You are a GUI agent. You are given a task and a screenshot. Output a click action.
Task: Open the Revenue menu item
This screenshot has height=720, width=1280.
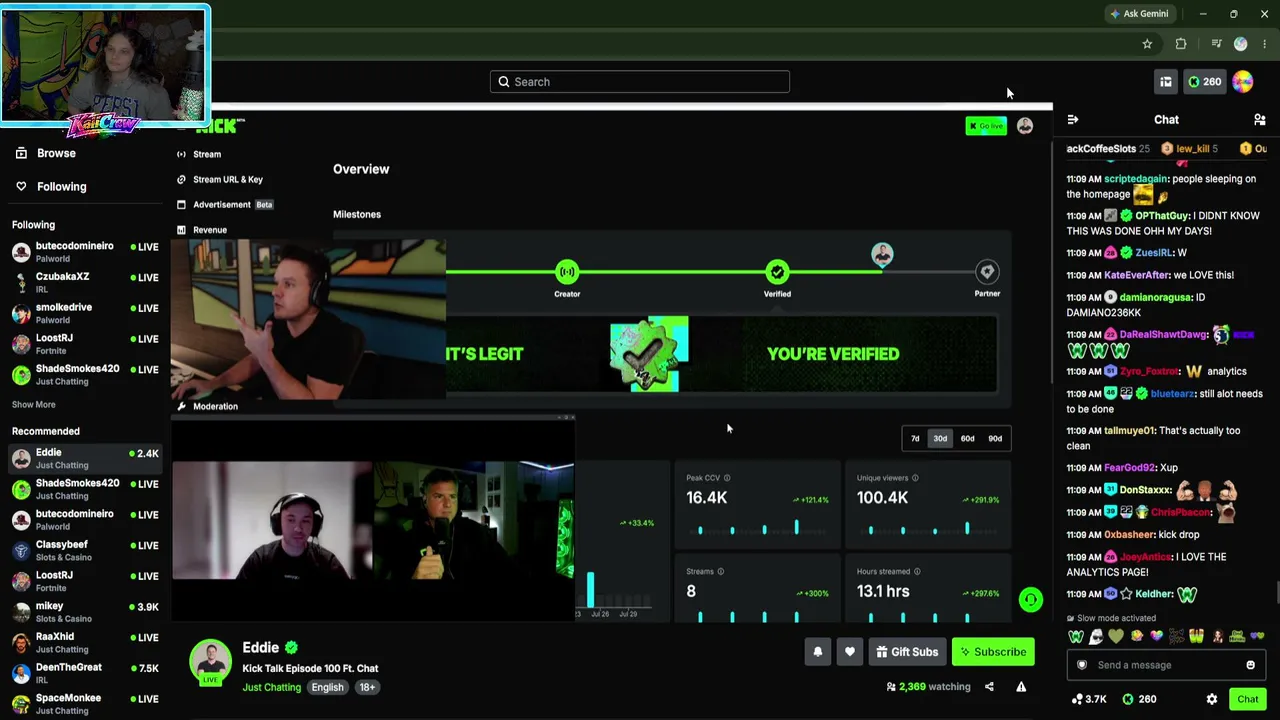point(202,230)
